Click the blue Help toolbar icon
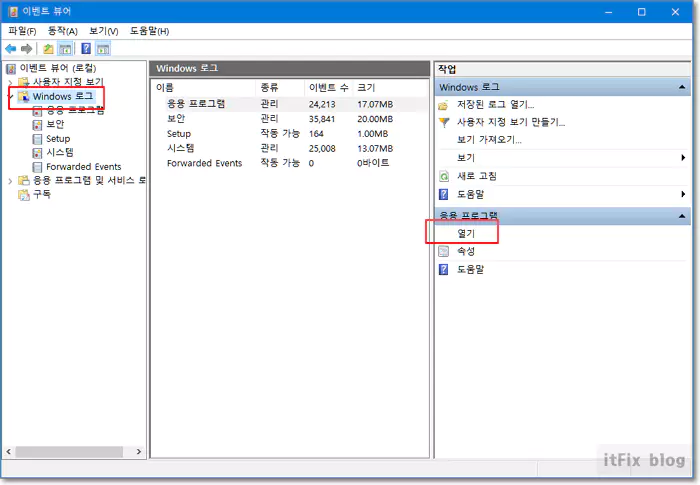Image resolution: width=700 pixels, height=485 pixels. pos(86,49)
